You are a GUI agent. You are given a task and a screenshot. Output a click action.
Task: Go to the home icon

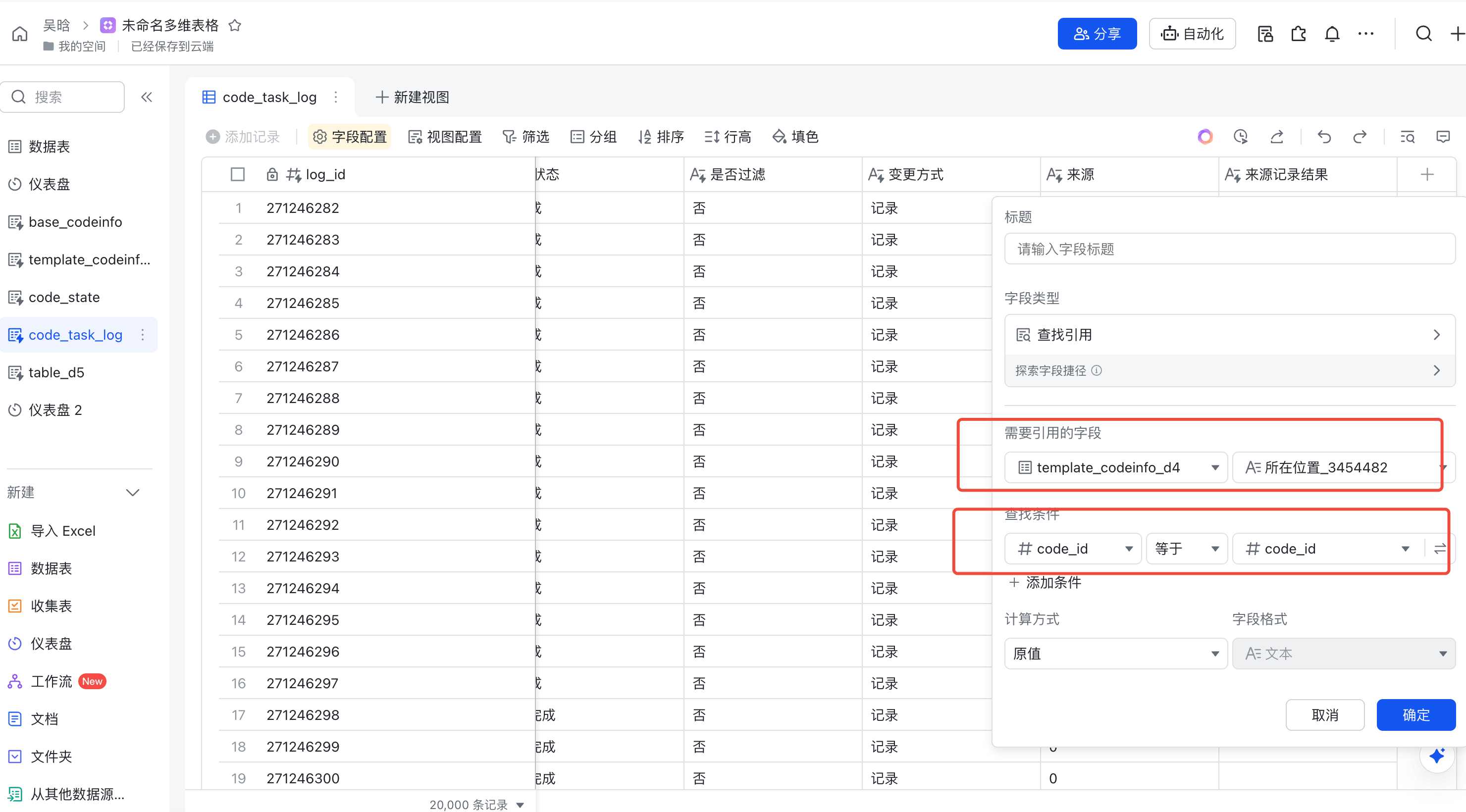point(20,34)
